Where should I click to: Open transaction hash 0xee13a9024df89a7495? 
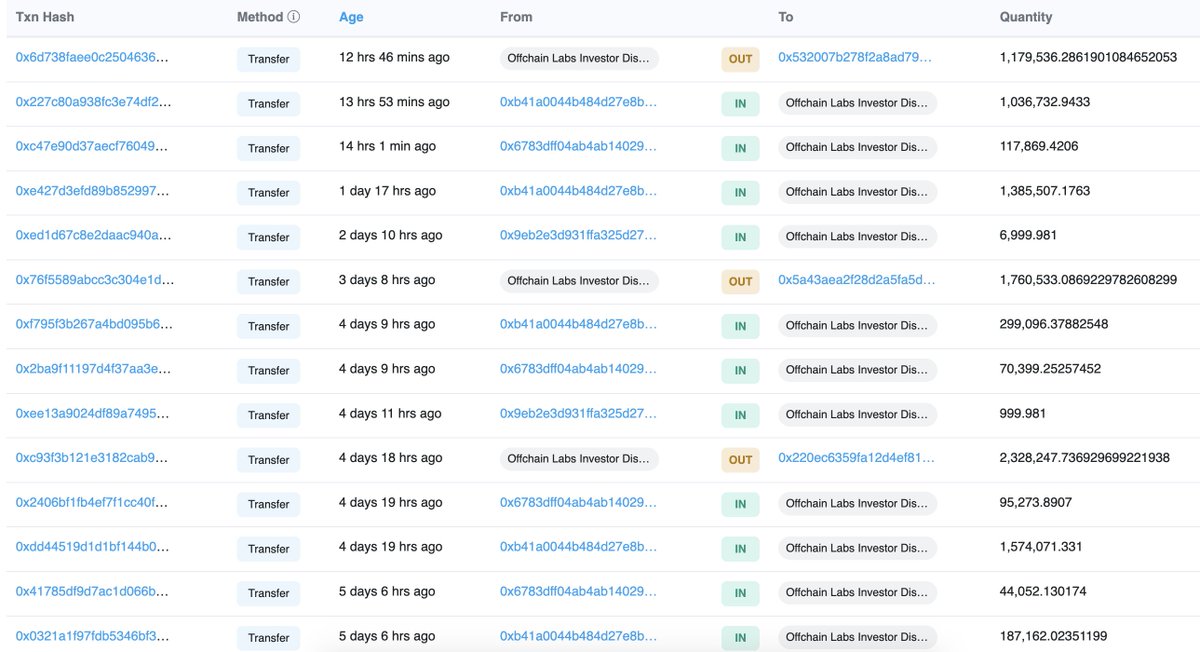pos(93,413)
